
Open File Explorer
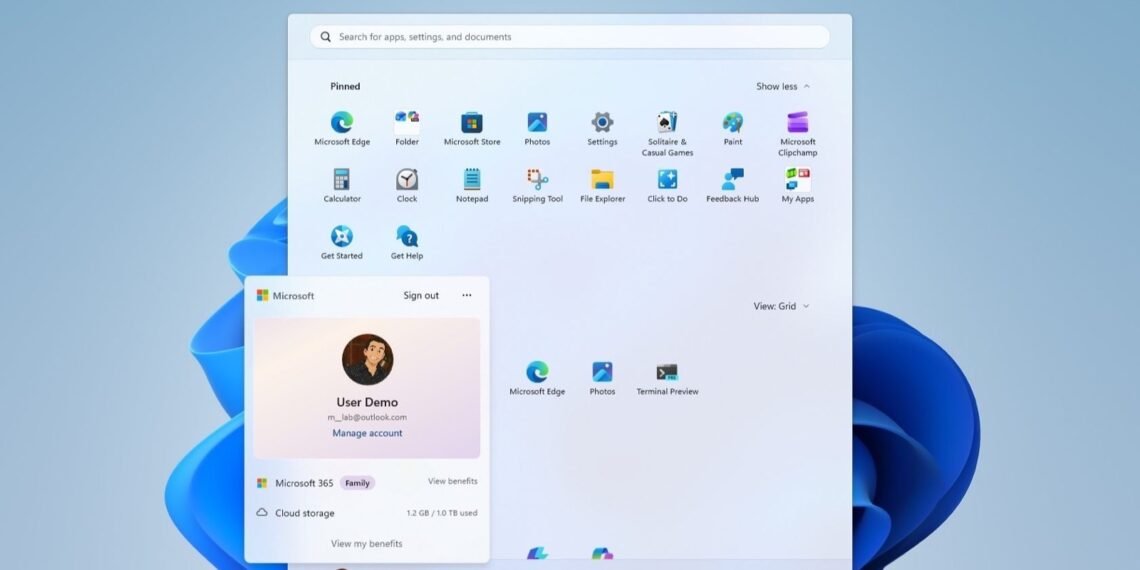(602, 185)
